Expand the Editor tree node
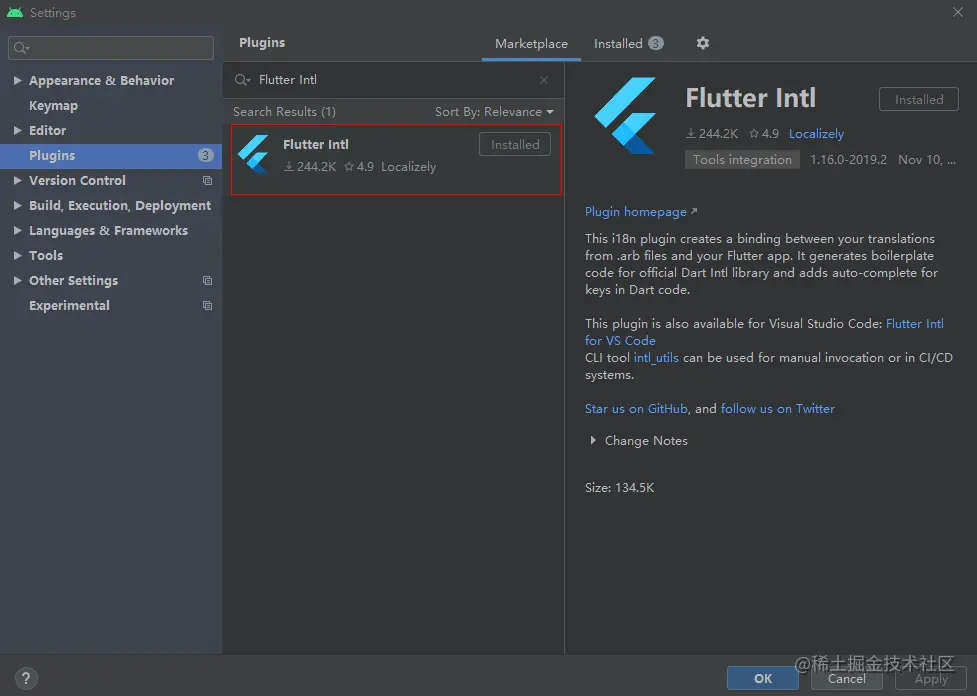 tap(17, 130)
